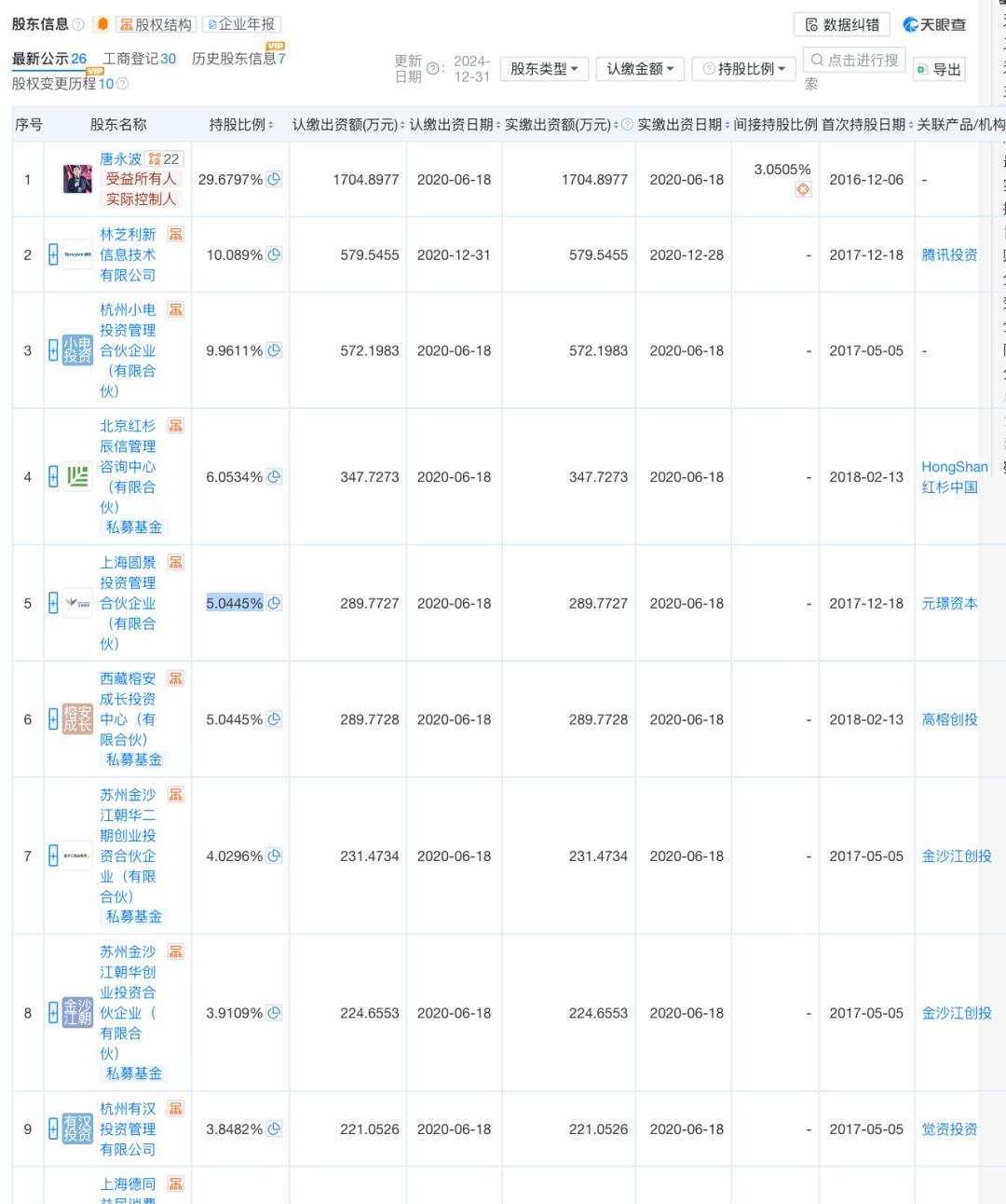
Task: Click 唐永波 profile photo thumbnail
Action: pos(77,179)
